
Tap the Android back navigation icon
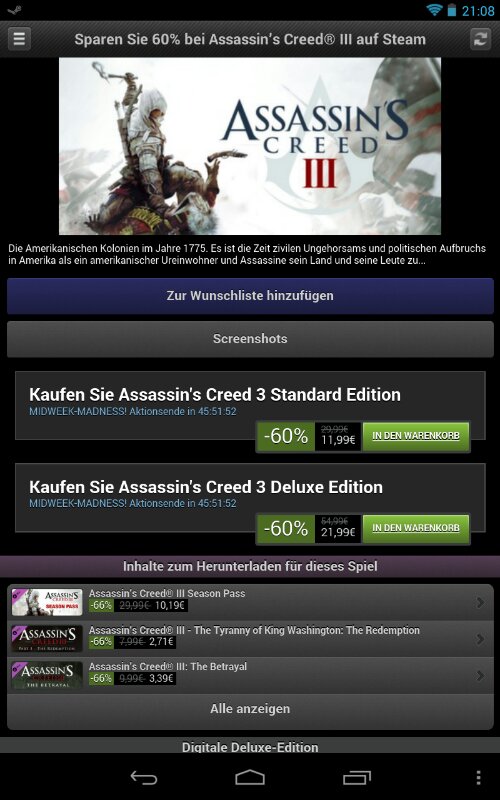pyautogui.click(x=144, y=777)
